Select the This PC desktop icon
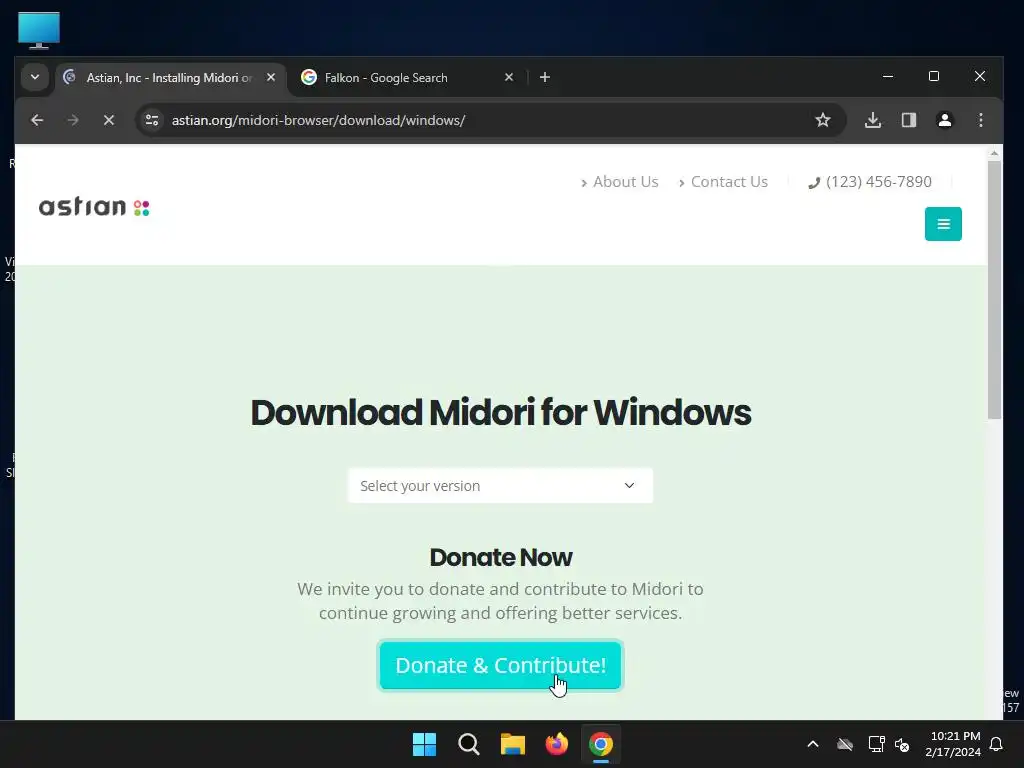The width and height of the screenshot is (1024, 768). click(x=39, y=30)
